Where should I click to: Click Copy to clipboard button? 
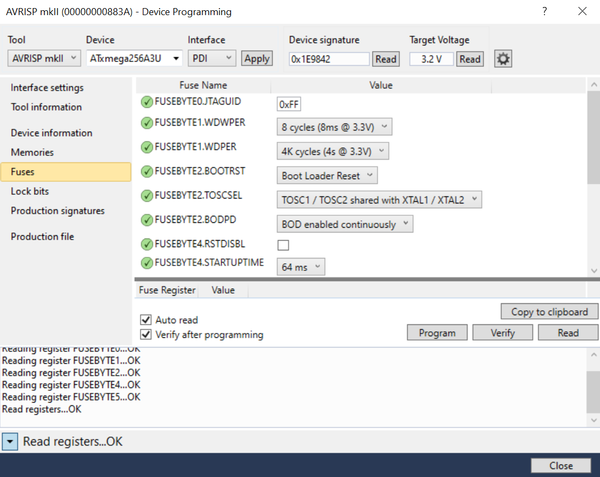[549, 312]
